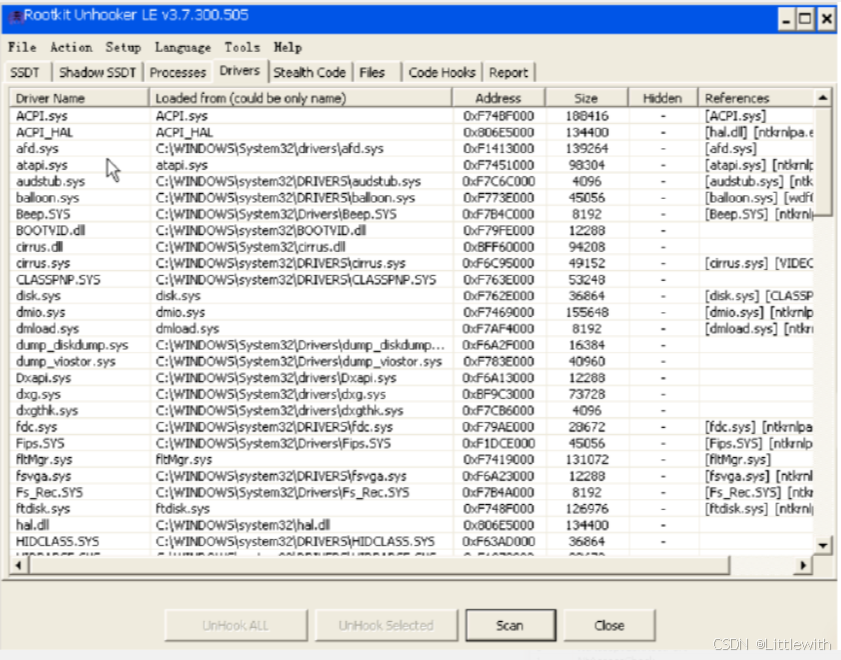Screen dimensions: 841x660
Task: Maximize the Rootkit Unhooker window
Action: 805,19
